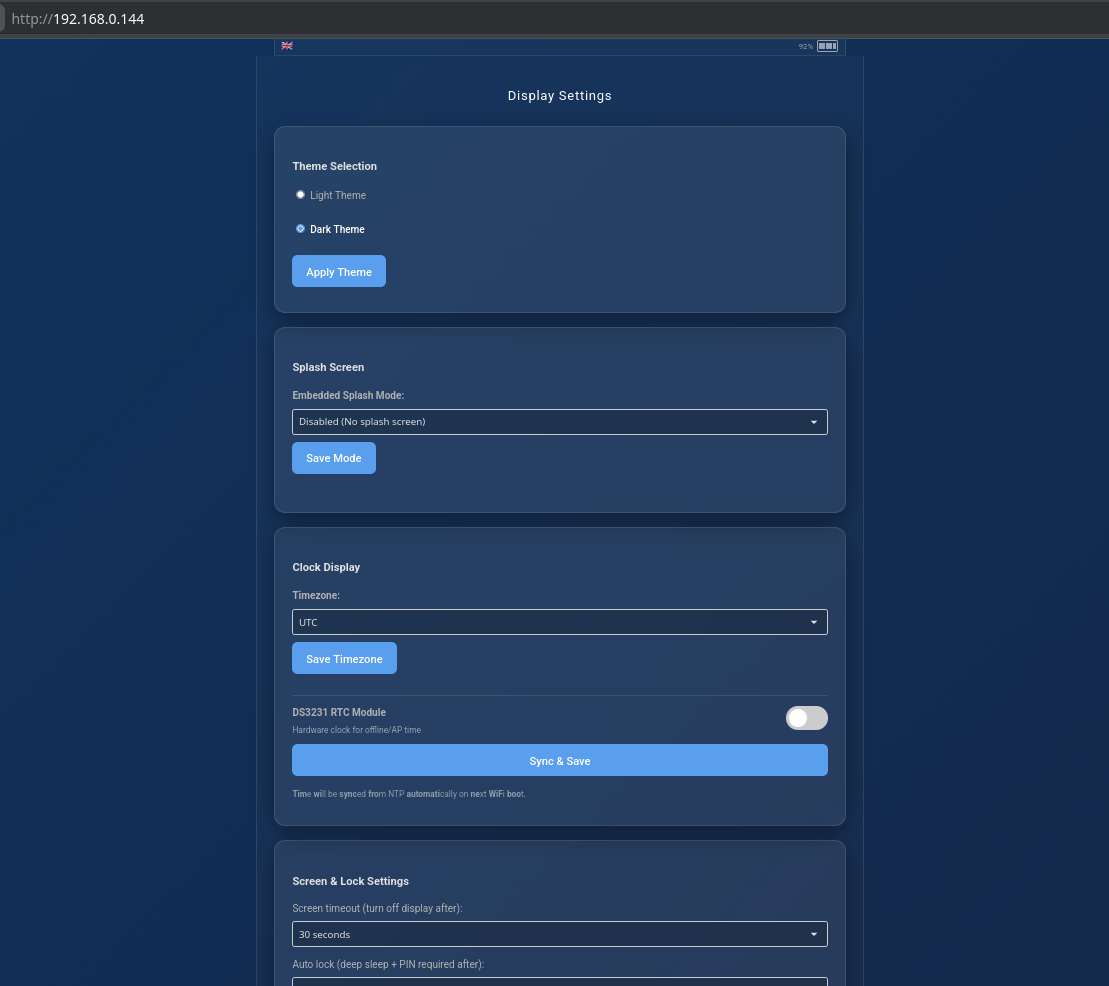Click the Theme Selection section title
Screen dimensions: 1109x986
point(335,166)
